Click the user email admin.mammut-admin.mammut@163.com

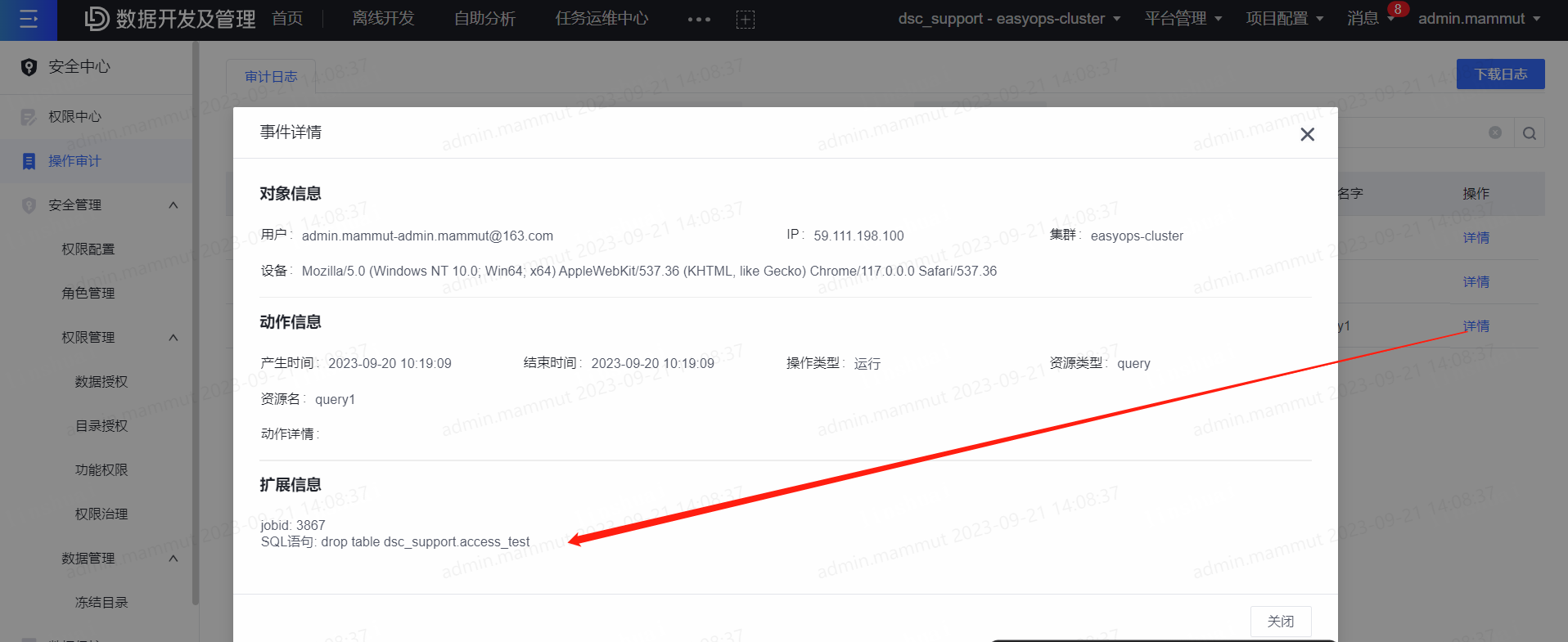[x=427, y=236]
